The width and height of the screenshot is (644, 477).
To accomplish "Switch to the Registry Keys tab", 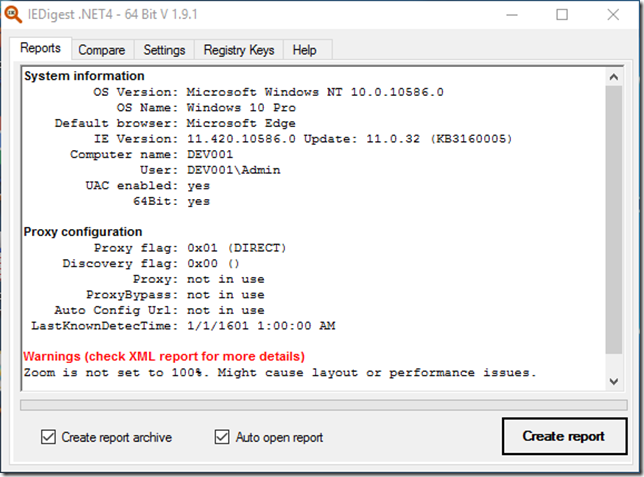I will (x=239, y=50).
